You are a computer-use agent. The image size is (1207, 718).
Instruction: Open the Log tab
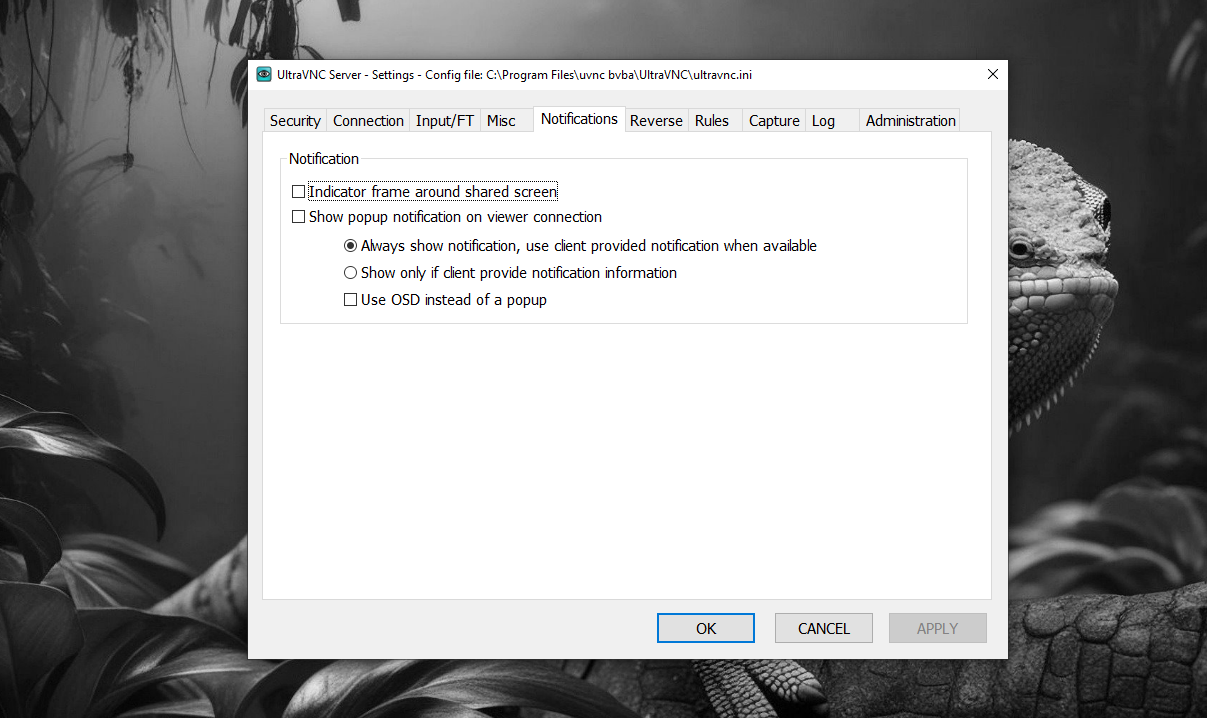point(823,121)
